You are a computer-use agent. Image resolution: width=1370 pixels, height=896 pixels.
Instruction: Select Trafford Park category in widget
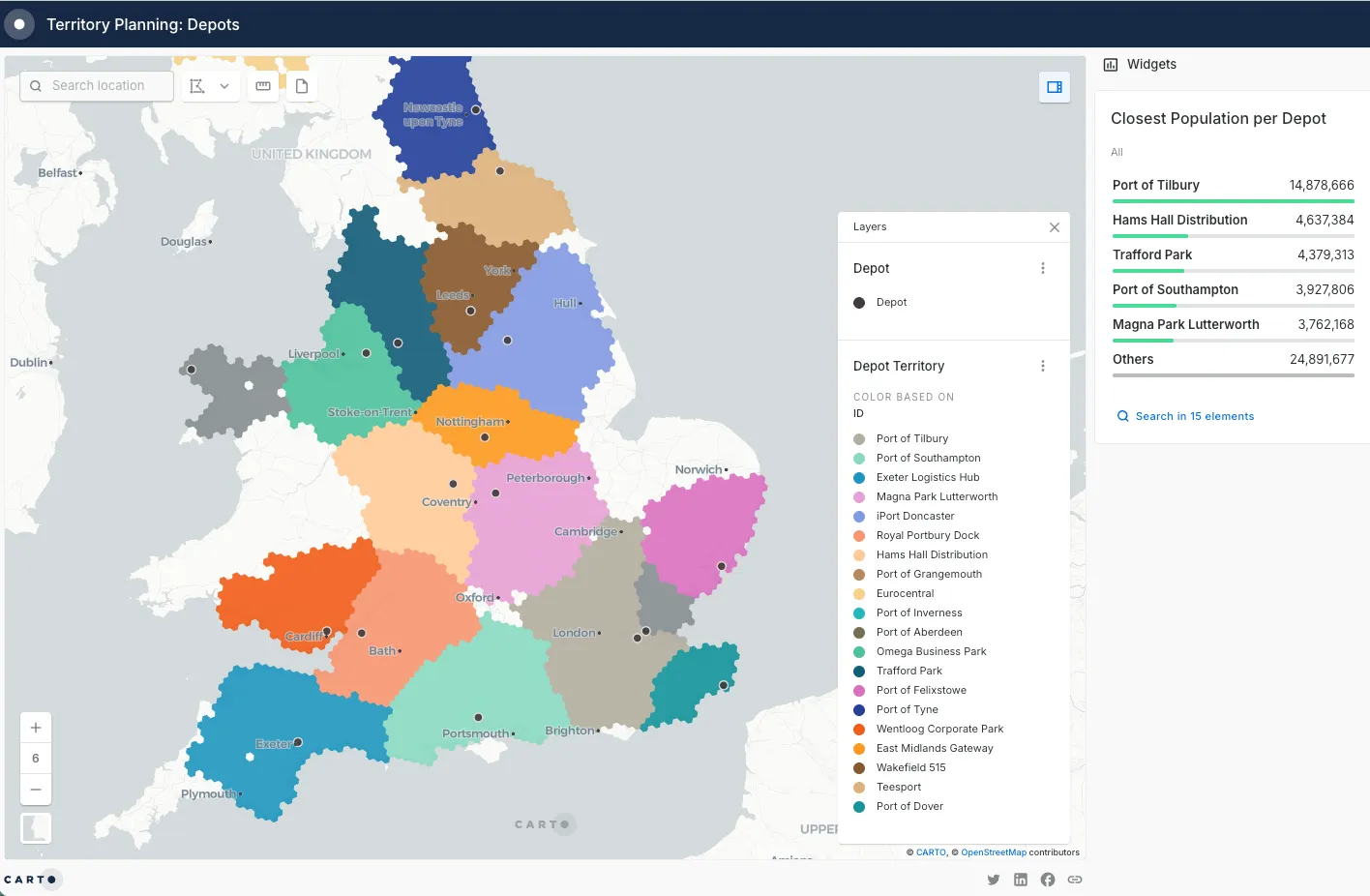1151,254
